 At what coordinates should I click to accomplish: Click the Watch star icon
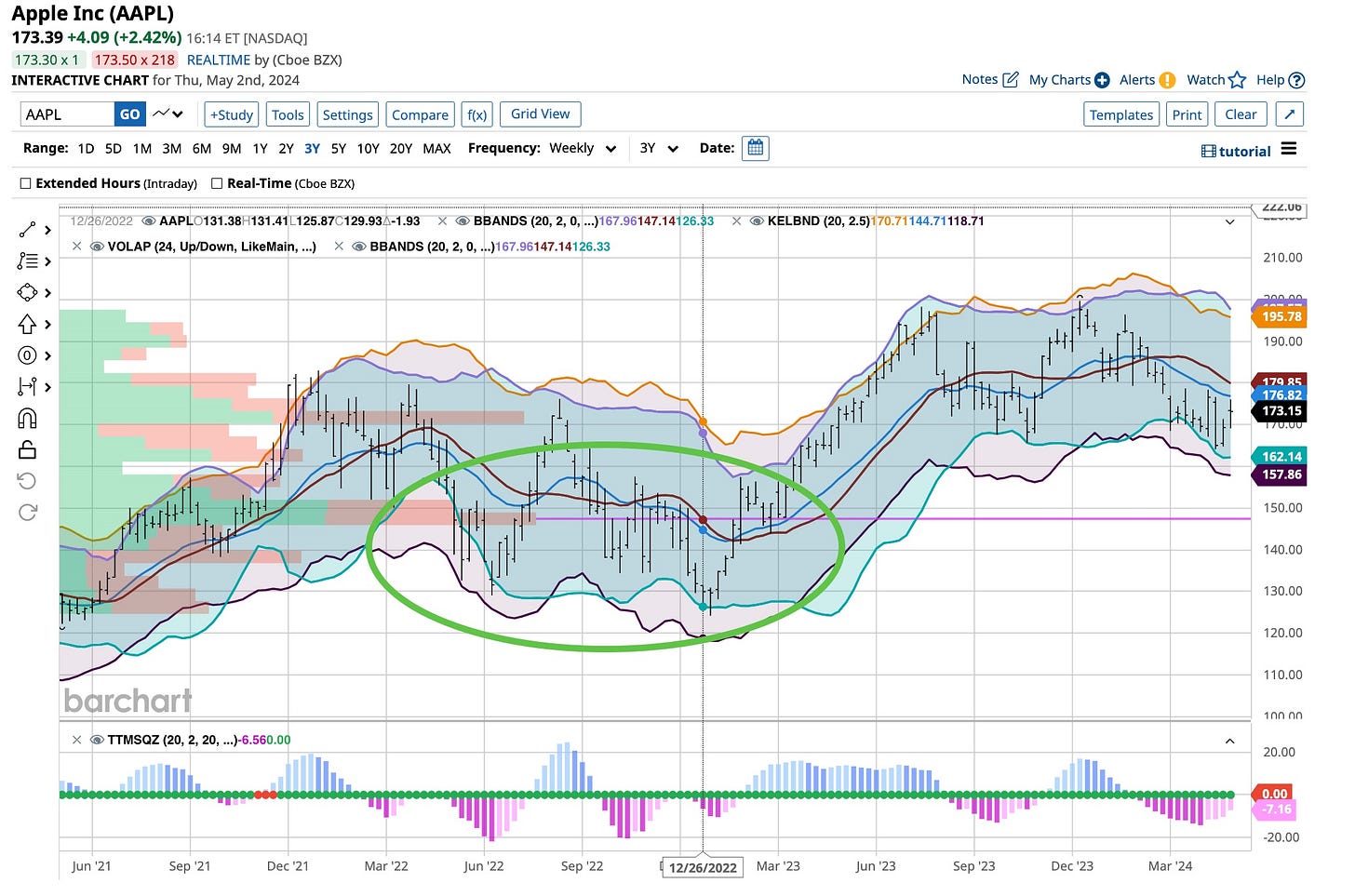(x=1237, y=80)
